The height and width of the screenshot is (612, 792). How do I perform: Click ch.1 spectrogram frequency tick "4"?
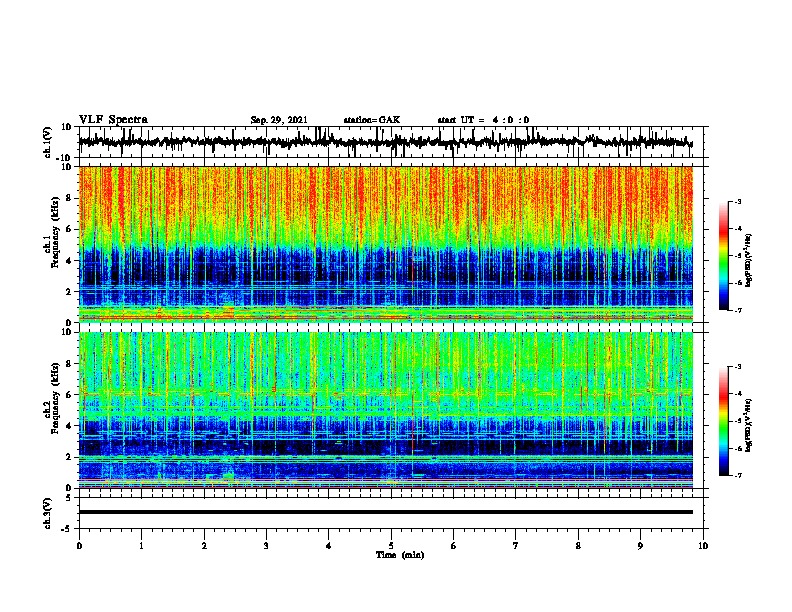click(x=69, y=261)
